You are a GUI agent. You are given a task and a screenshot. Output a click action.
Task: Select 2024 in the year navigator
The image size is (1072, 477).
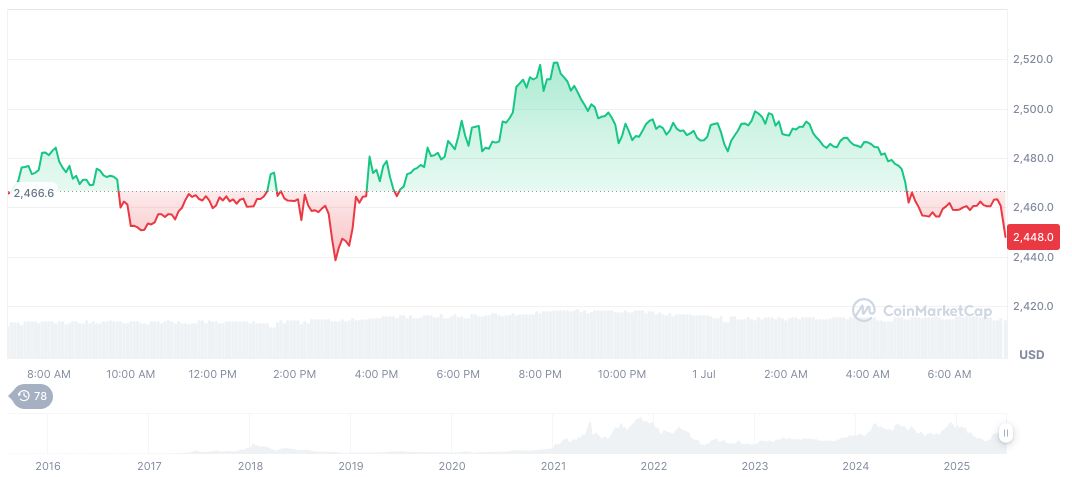click(x=856, y=466)
